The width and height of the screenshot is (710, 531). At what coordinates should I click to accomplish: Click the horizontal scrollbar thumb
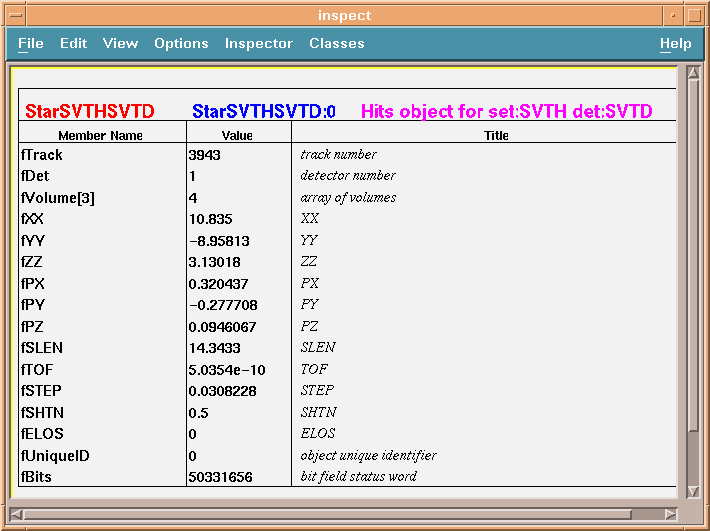[328, 514]
